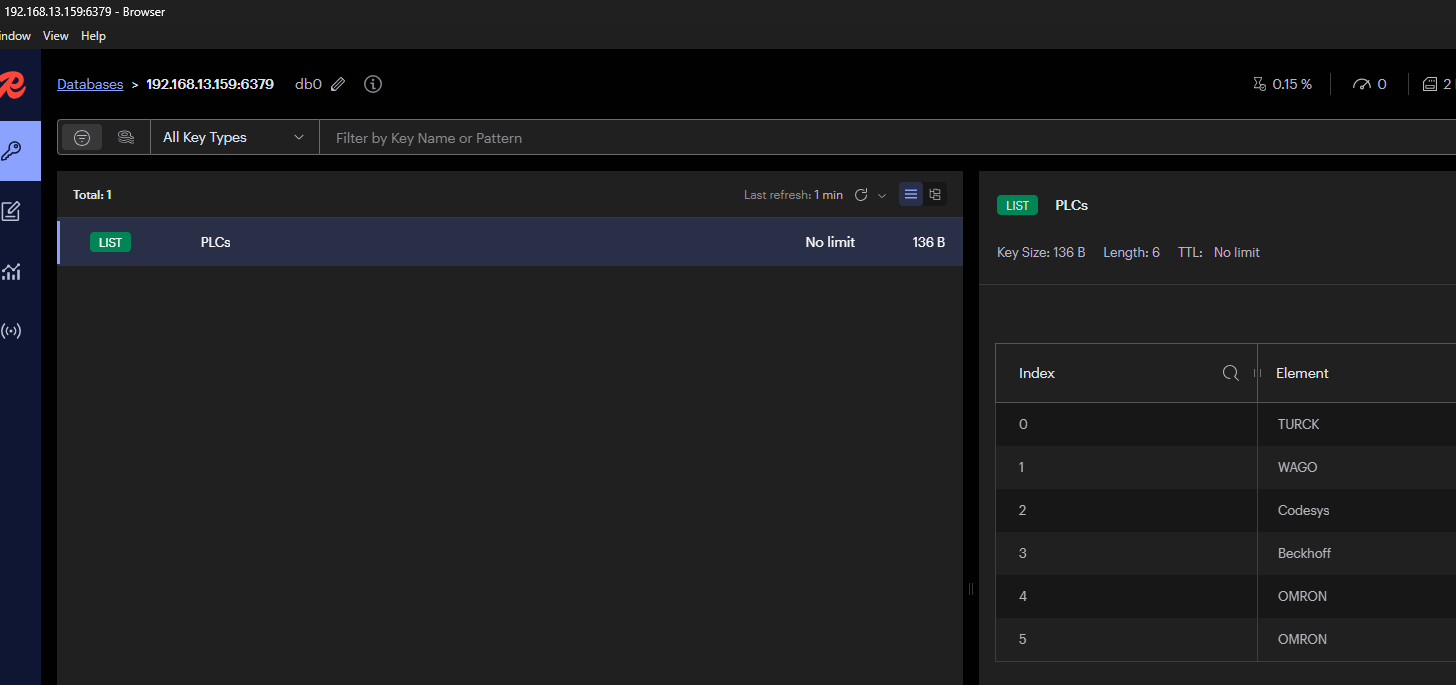Click the LIST badge in PLCs row

110,242
